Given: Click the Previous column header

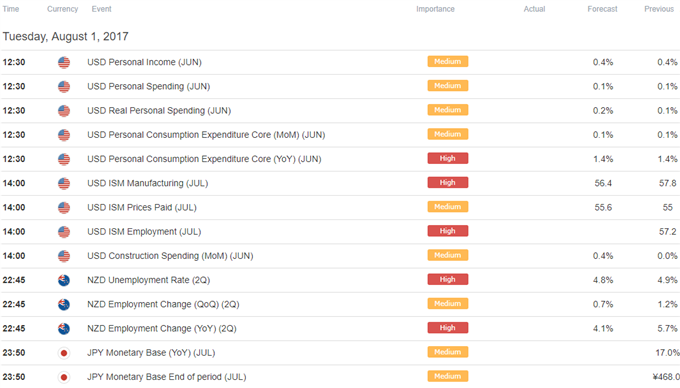Looking at the screenshot, I should [x=659, y=9].
